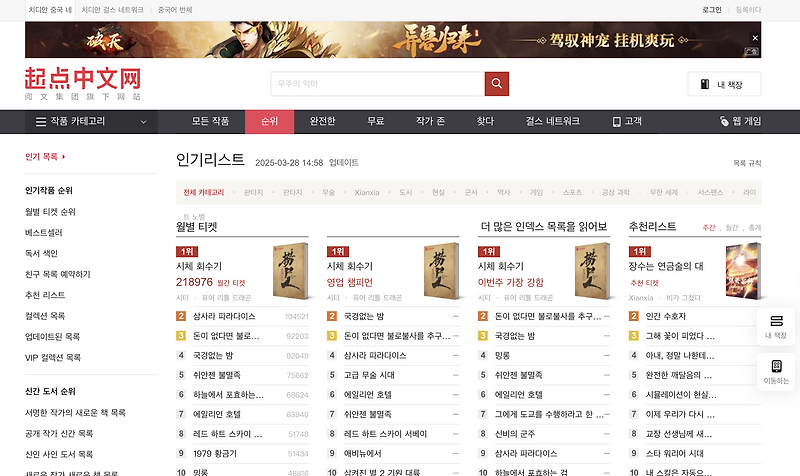This screenshot has height=476, width=800.
Task: Open 컬렉션 목록 in sidebar
Action: 45,316
